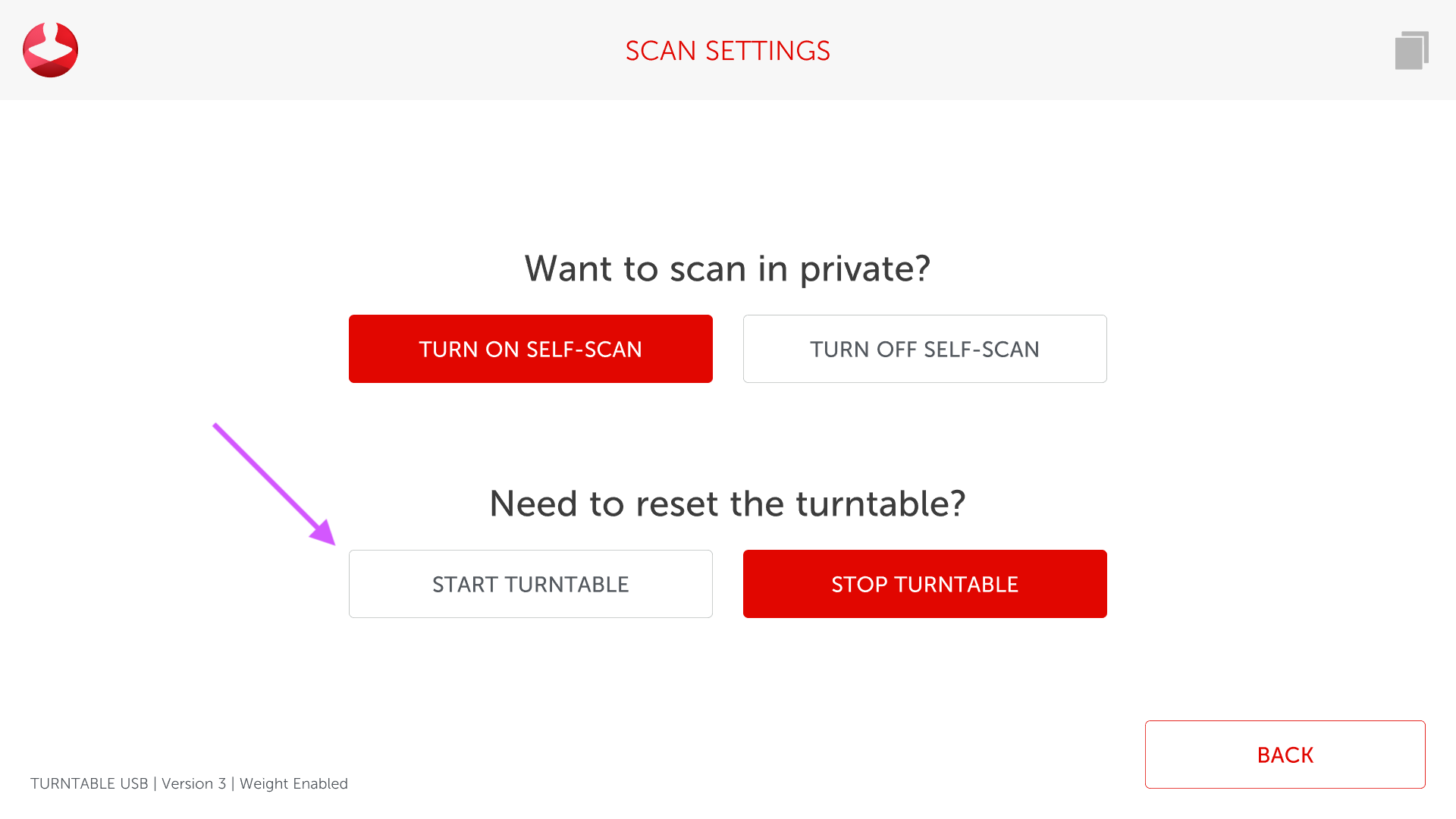
Task: Click the word 'SETTINGS' in the title
Action: pos(767,51)
